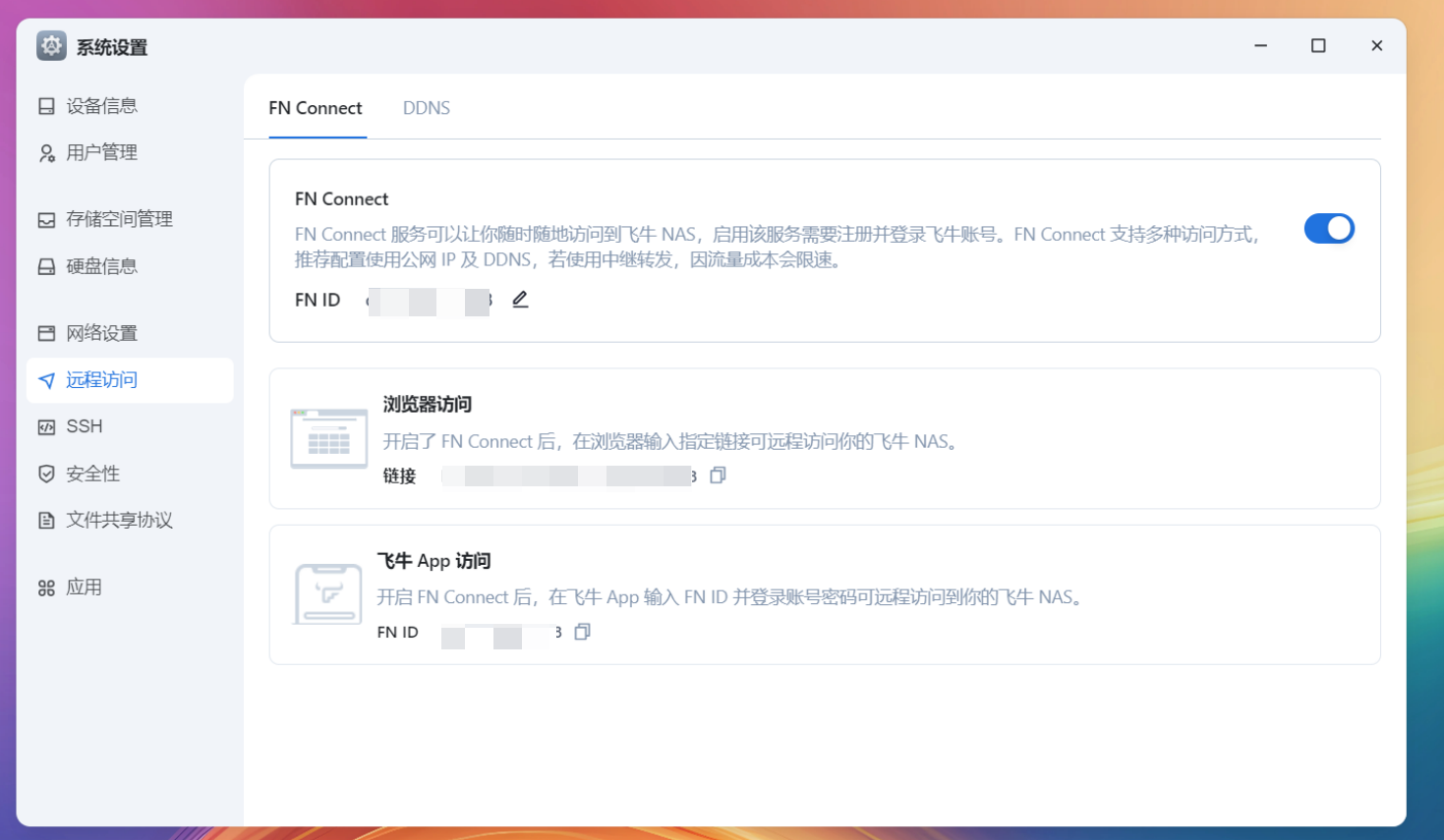The width and height of the screenshot is (1444, 840).
Task: Click the FN Connect card heading
Action: 342,199
